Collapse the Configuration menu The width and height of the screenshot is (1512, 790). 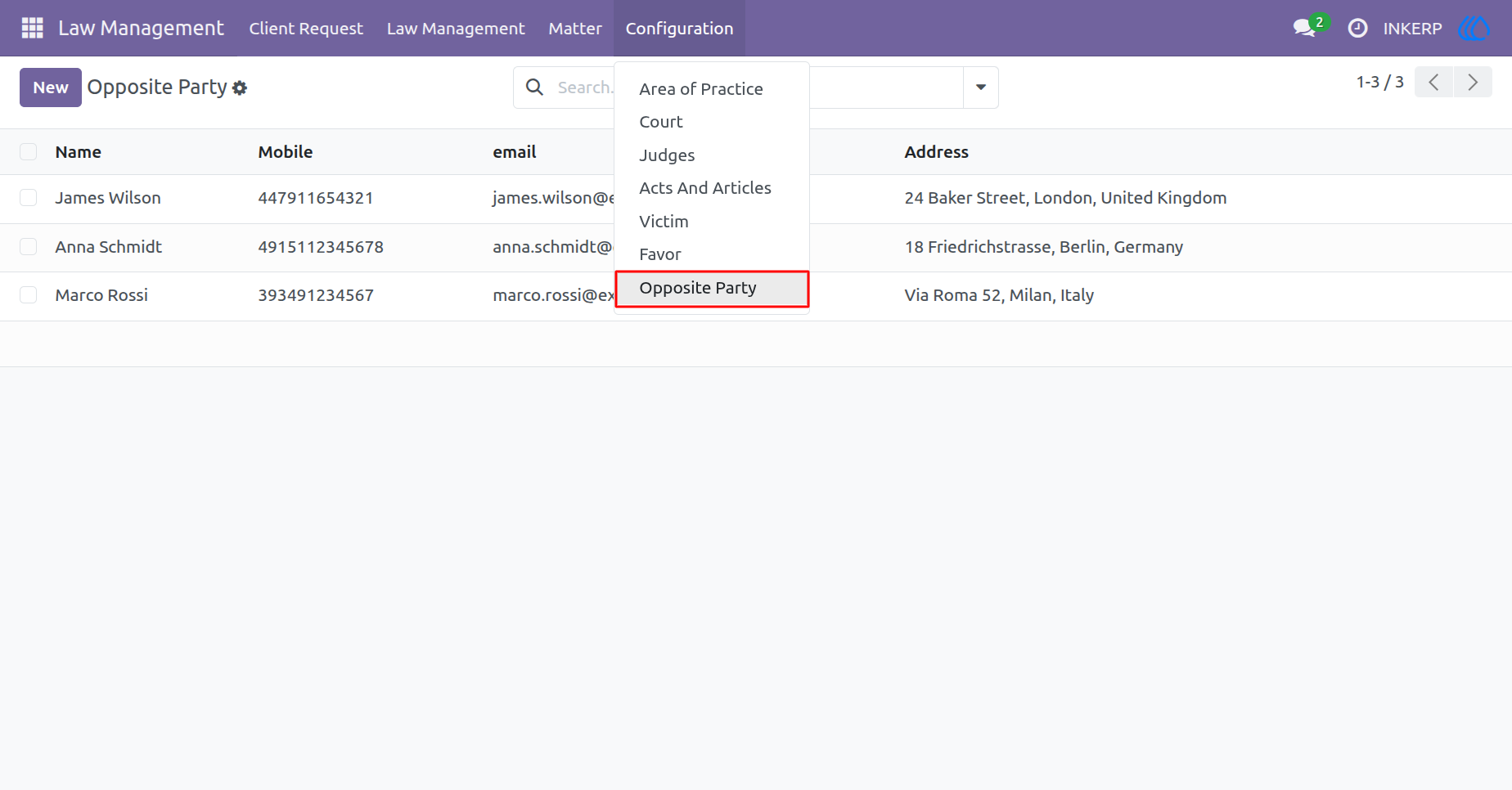coord(679,28)
